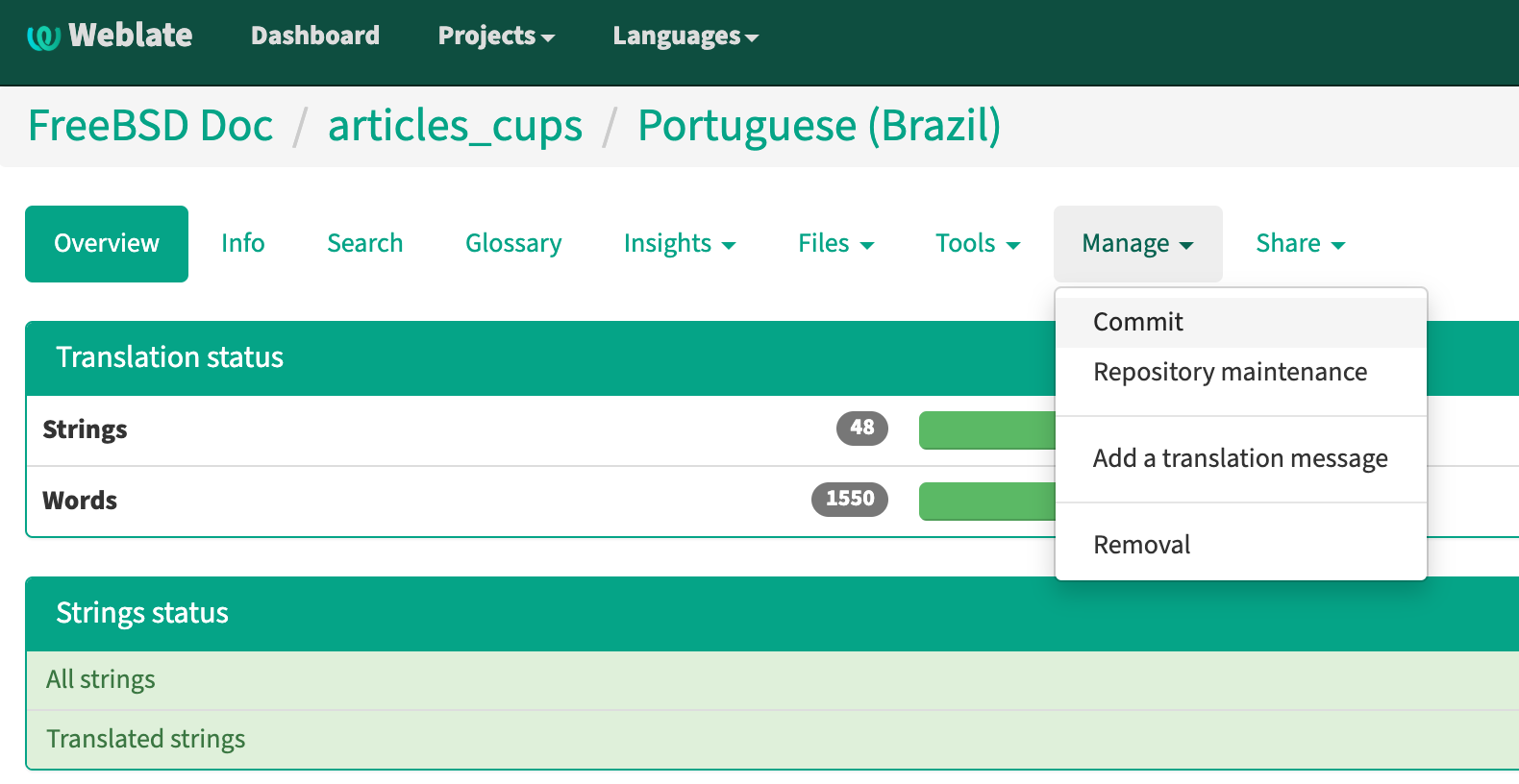The image size is (1519, 784).
Task: Choose Repository maintenance from the menu
Action: [1241, 372]
